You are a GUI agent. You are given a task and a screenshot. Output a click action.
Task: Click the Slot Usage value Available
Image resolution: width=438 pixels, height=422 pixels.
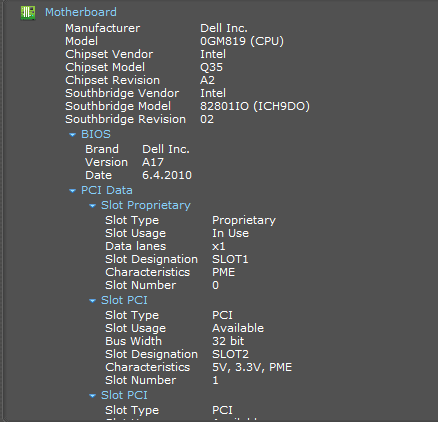[238, 328]
